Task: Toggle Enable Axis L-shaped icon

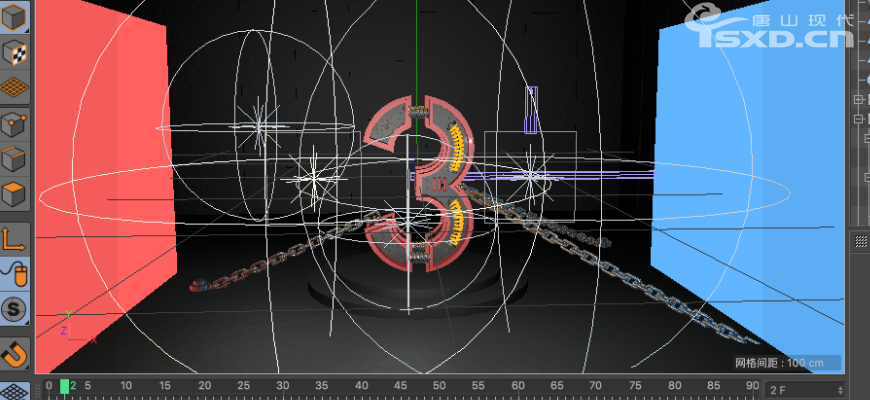Action: tap(14, 238)
